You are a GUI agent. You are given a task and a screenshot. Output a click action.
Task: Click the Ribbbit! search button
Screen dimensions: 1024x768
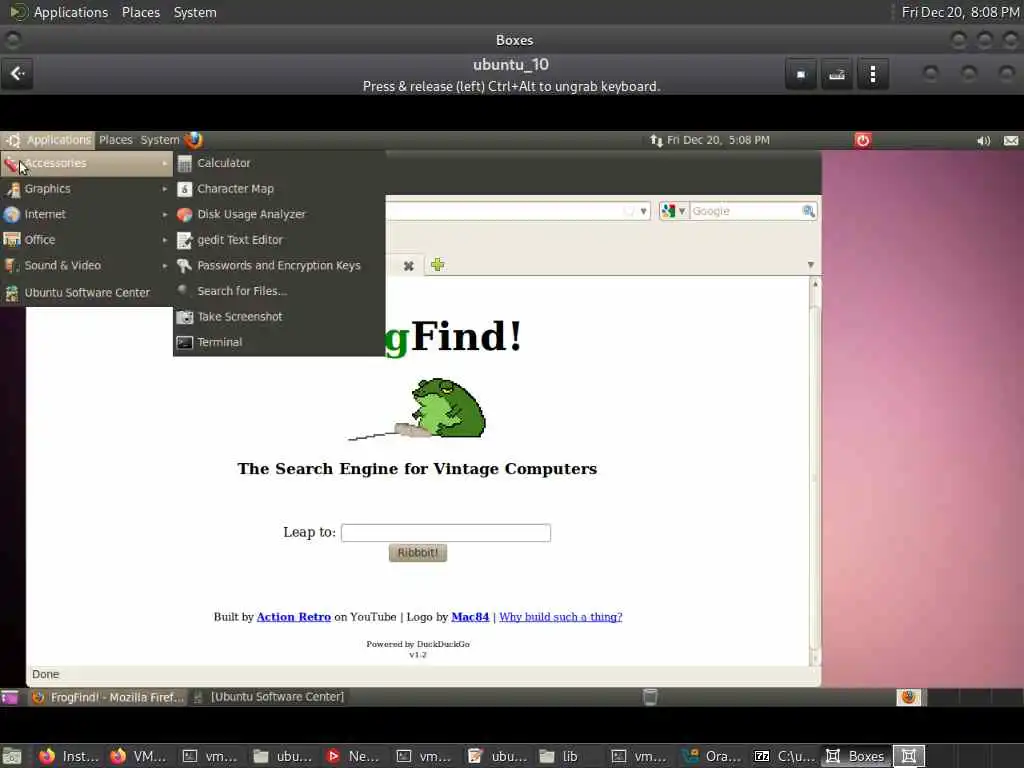pyautogui.click(x=418, y=552)
